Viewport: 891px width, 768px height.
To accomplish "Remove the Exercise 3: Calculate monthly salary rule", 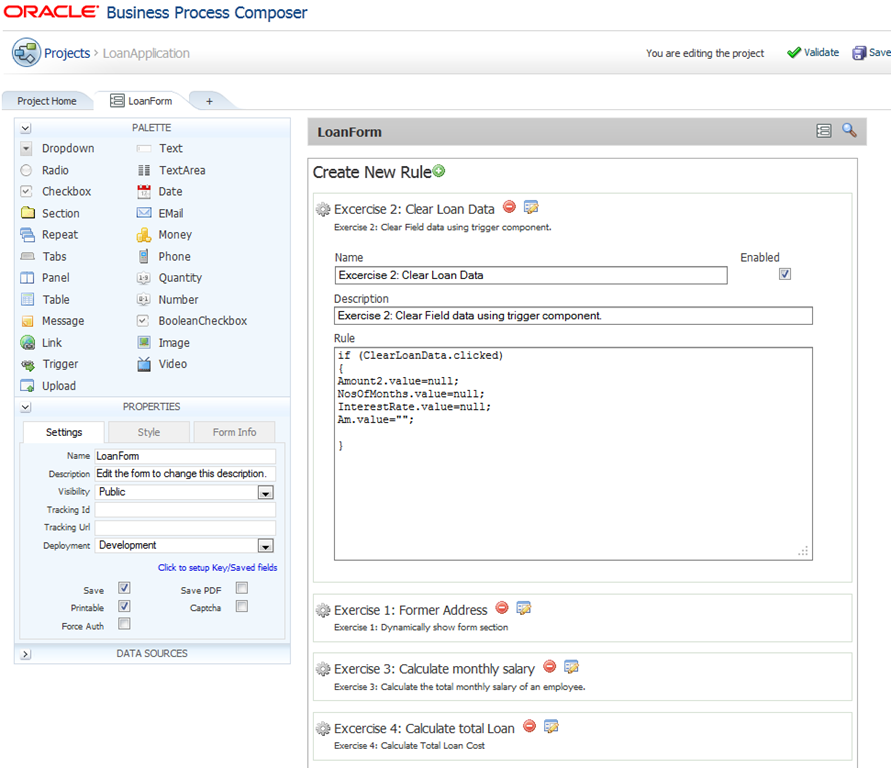I will (x=549, y=667).
